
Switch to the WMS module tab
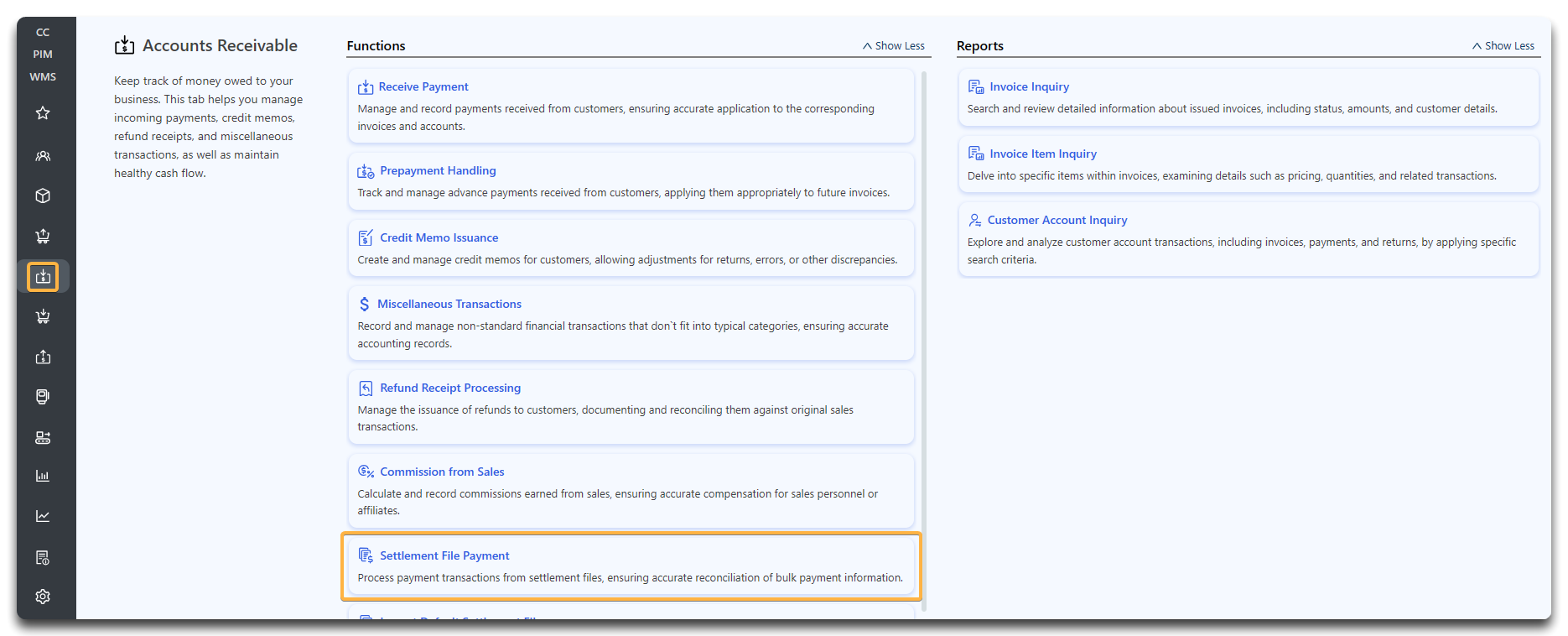click(x=43, y=77)
